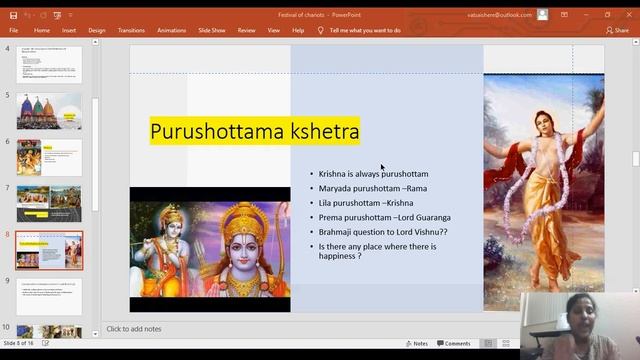Click the Redo icon in quick access toolbar
This screenshot has height=360, width=640.
(x=43, y=16)
